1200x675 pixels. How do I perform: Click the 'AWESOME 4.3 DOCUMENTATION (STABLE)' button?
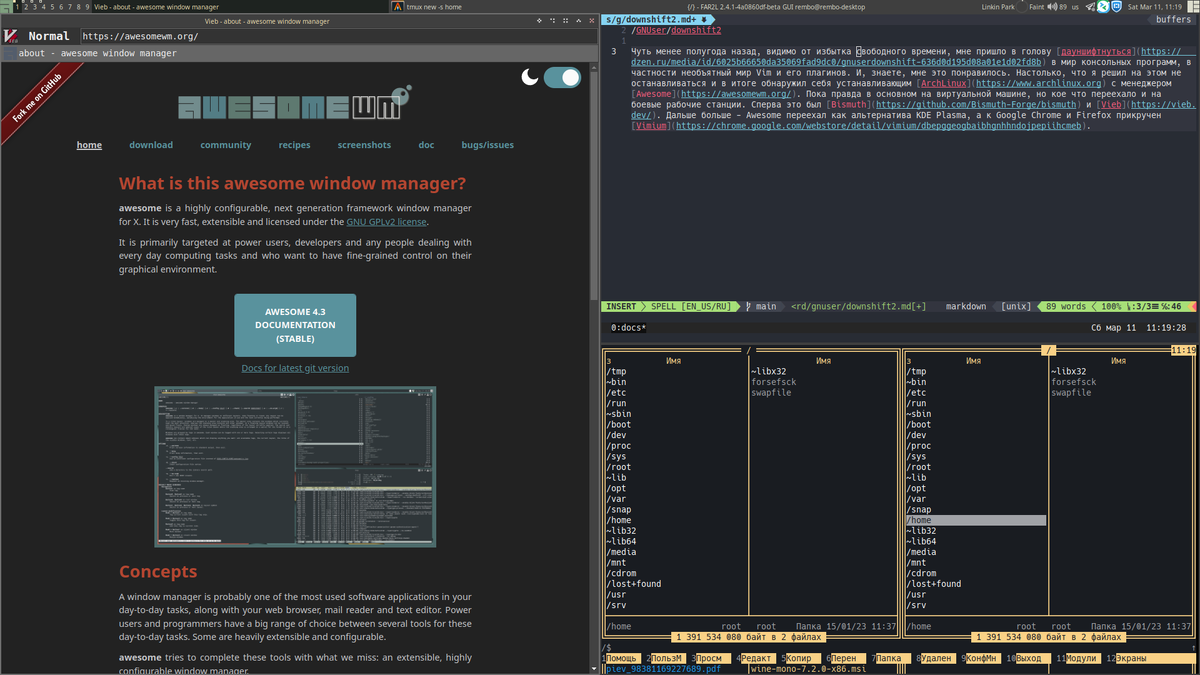coord(295,325)
